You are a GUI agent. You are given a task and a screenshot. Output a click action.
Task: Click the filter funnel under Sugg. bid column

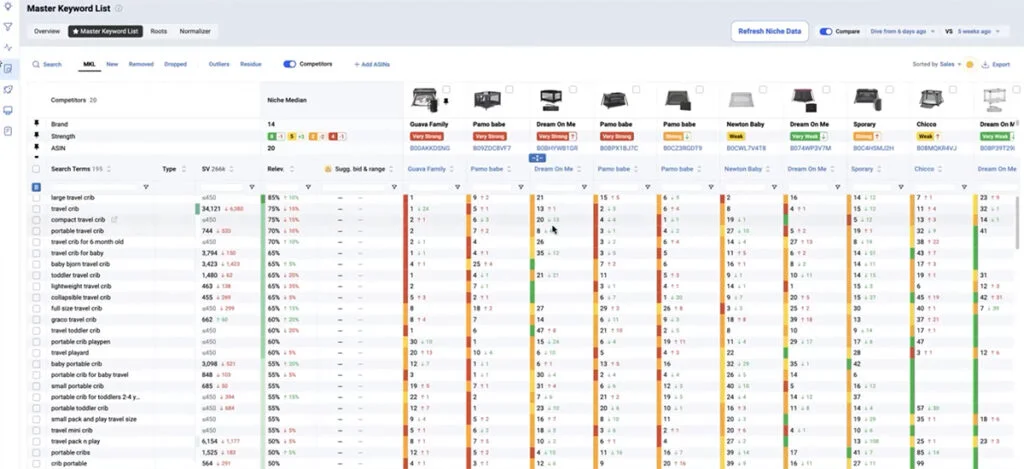click(x=394, y=187)
